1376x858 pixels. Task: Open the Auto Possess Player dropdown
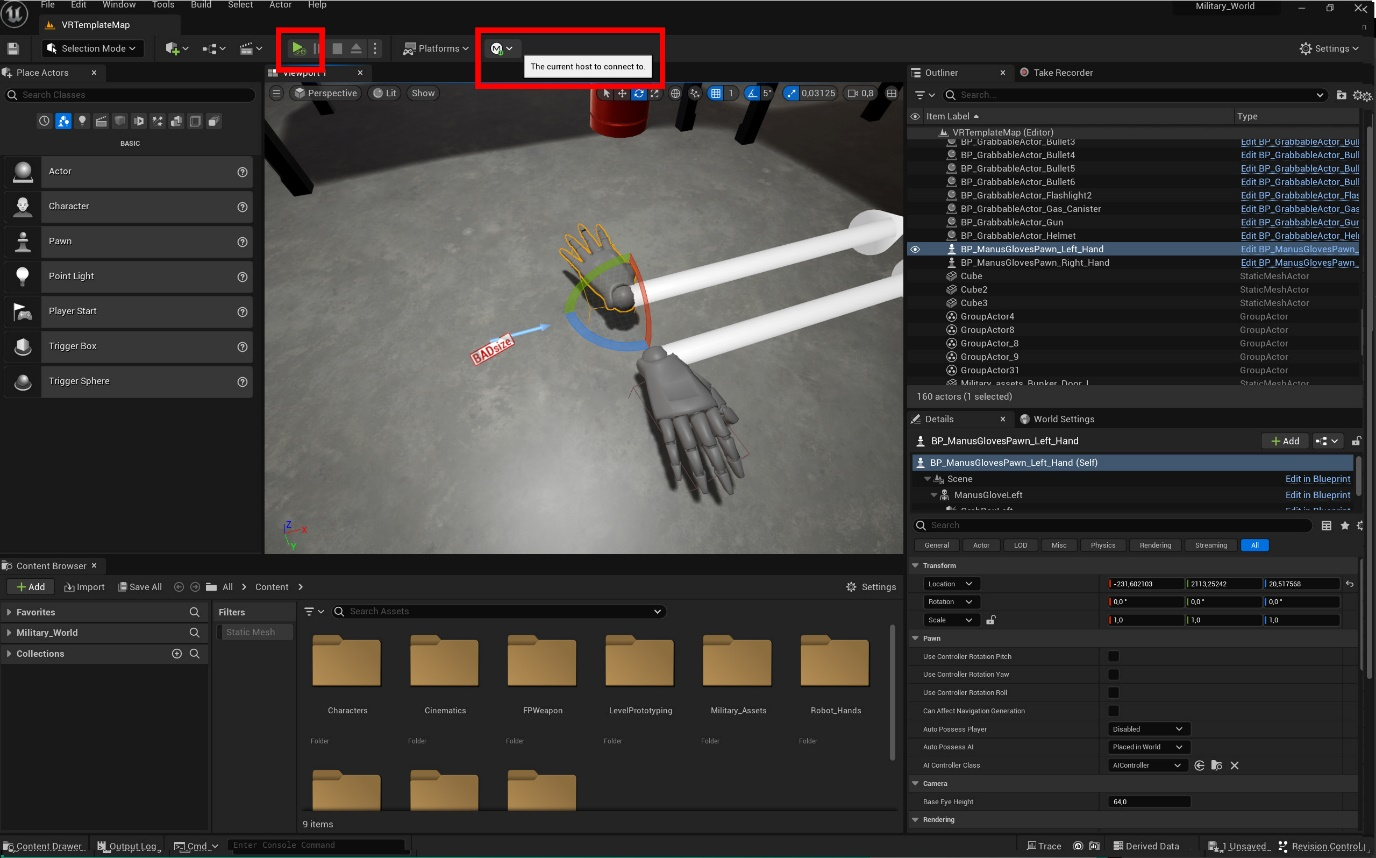(x=1148, y=729)
